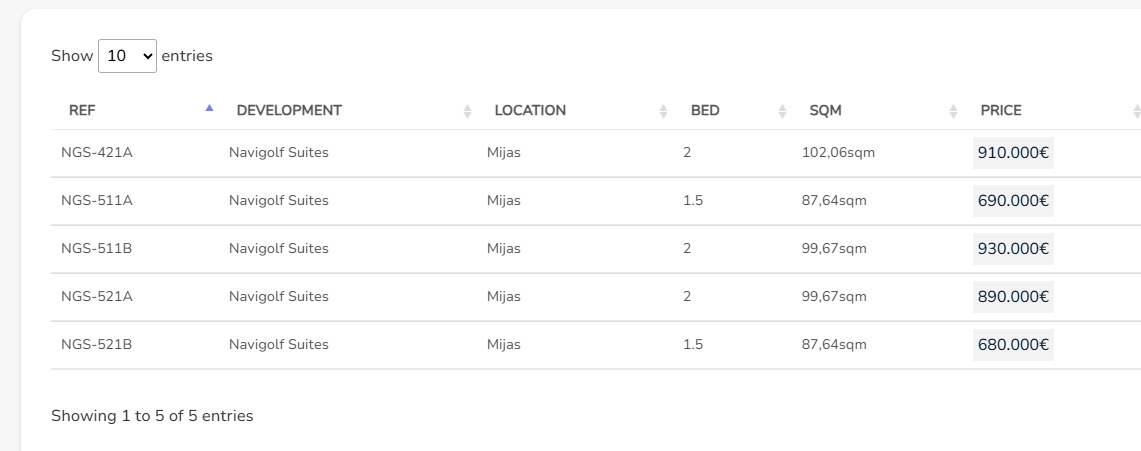
Task: Select the NGS-421A reference cell
Action: [97, 153]
